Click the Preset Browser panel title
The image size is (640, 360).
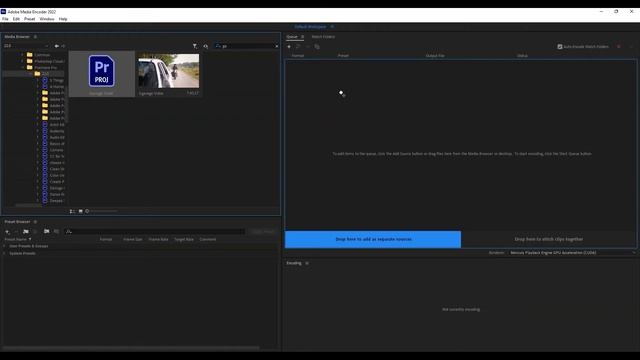pos(18,222)
